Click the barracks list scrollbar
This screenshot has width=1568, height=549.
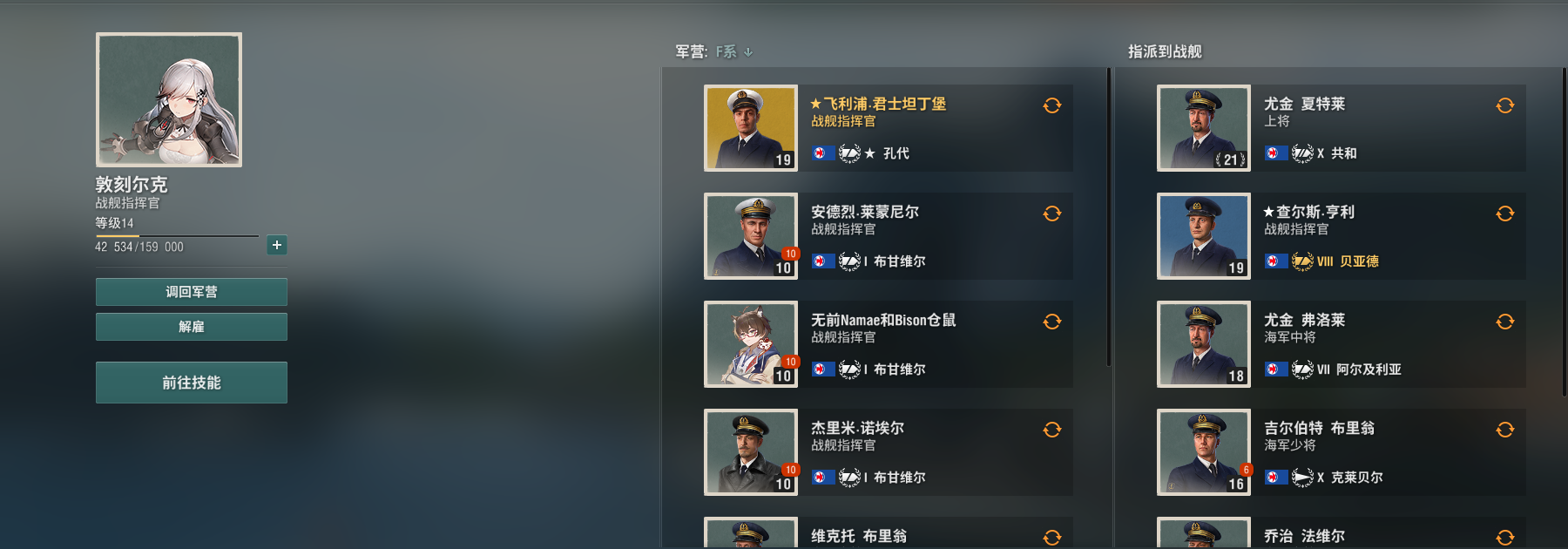(x=1108, y=218)
